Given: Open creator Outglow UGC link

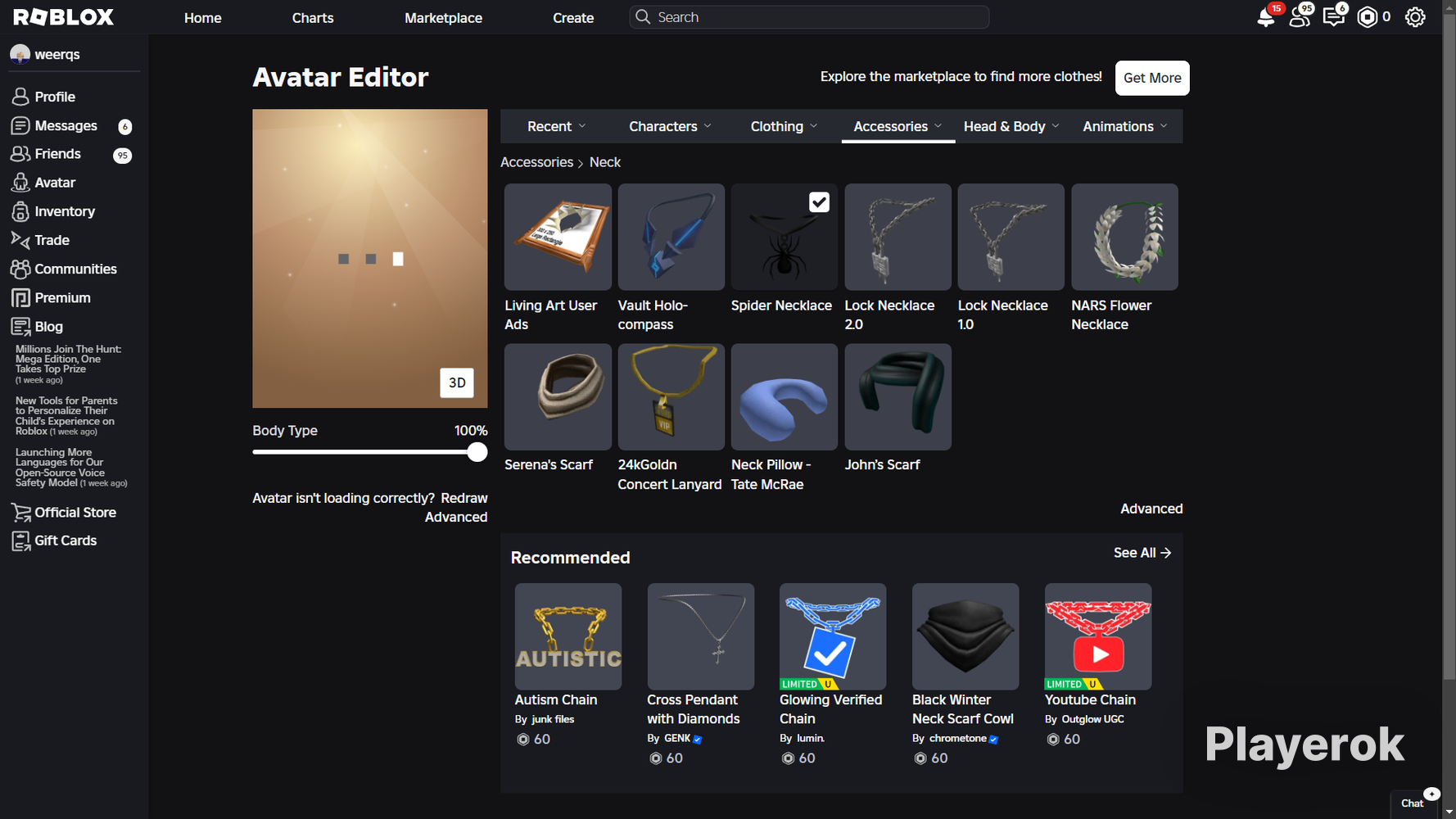Looking at the screenshot, I should (1092, 719).
